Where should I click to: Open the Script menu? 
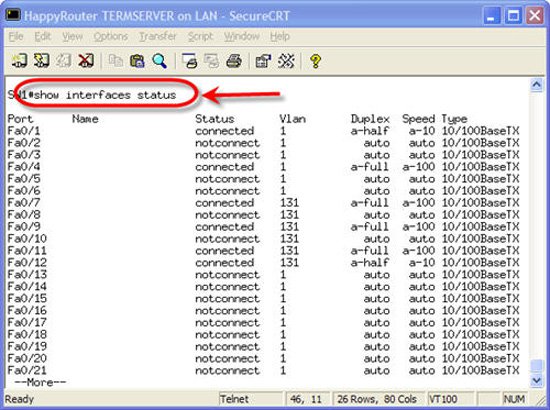pos(200,36)
